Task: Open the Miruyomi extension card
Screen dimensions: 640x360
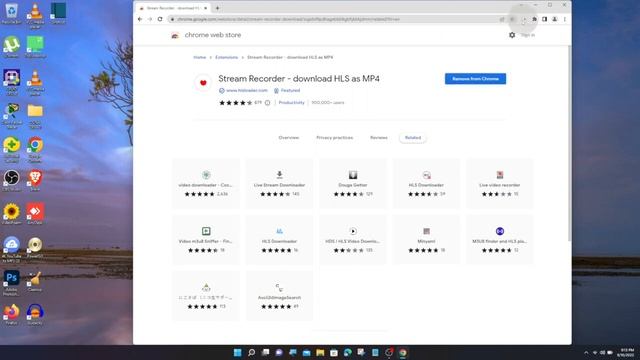Action: [426, 240]
